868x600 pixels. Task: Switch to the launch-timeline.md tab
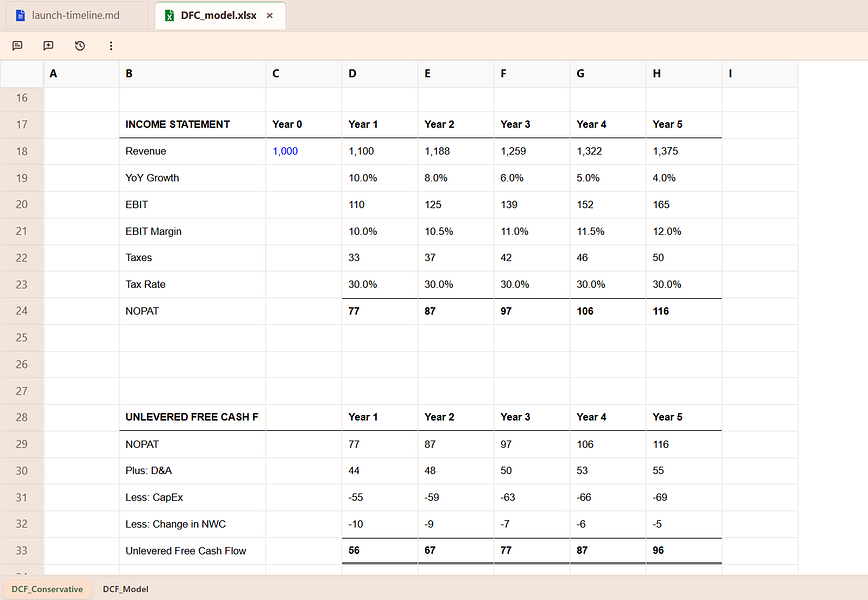pos(77,15)
